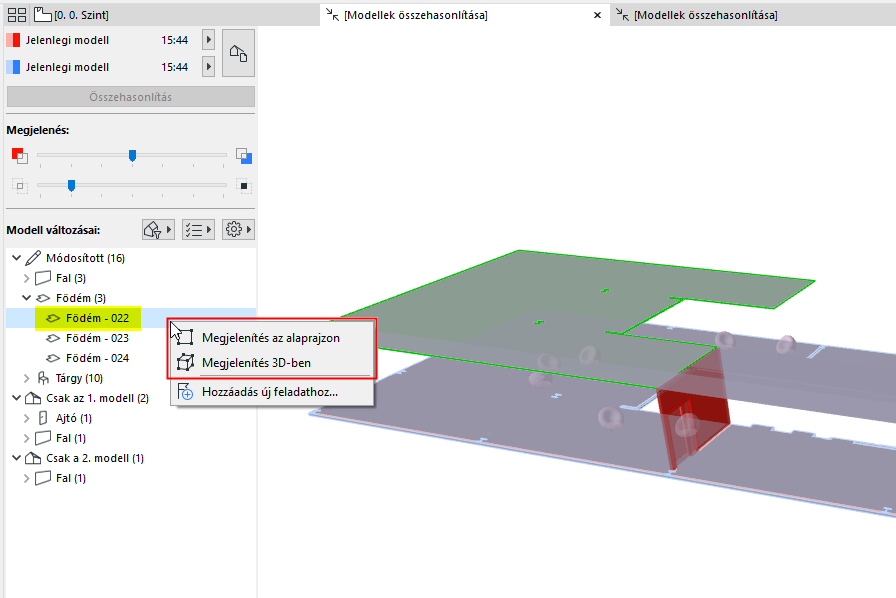The height and width of the screenshot is (598, 896).
Task: Click the house icon beside Csak a 2. modell
Action: (x=33, y=458)
